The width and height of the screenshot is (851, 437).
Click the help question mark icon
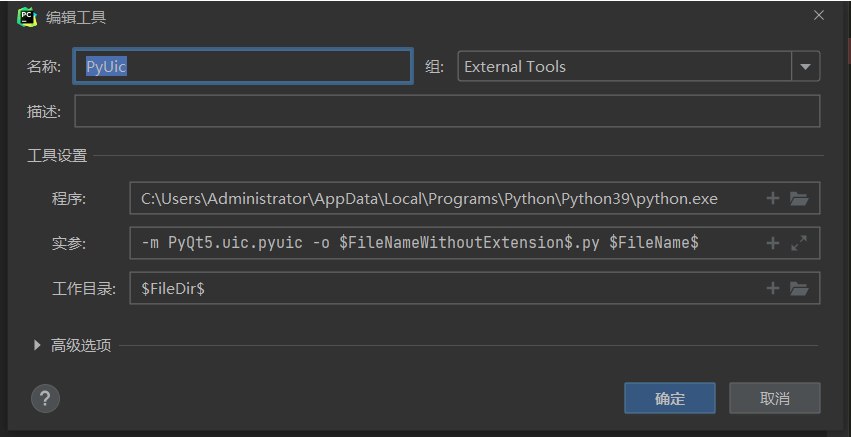coord(45,398)
